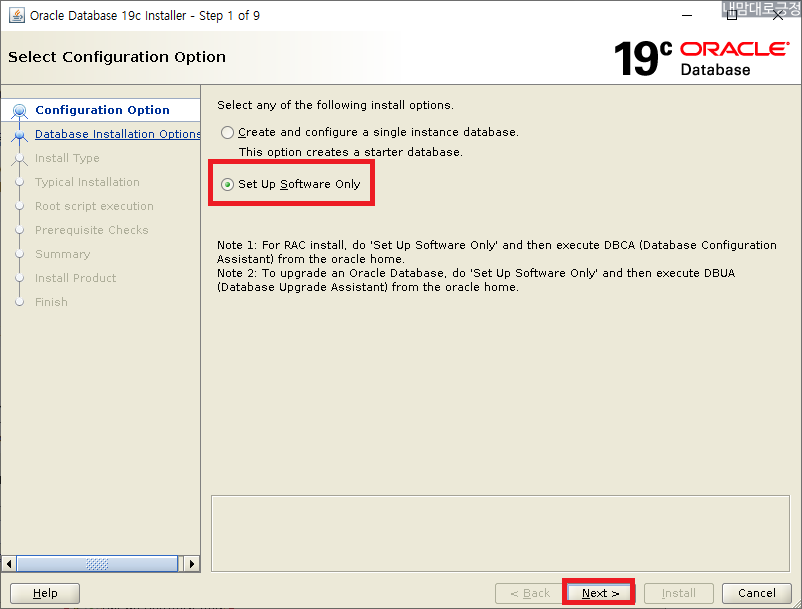The height and width of the screenshot is (609, 802).
Task: Open Help for the installer
Action: [45, 593]
